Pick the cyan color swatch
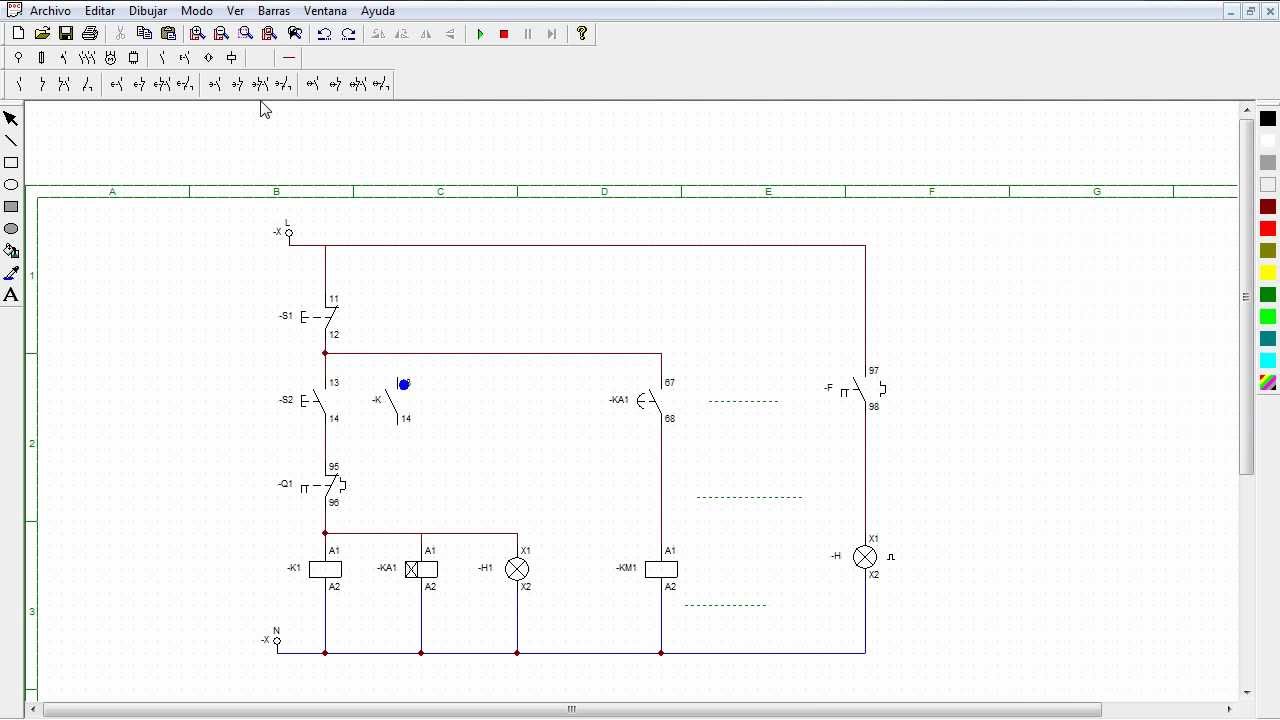 pyautogui.click(x=1268, y=361)
